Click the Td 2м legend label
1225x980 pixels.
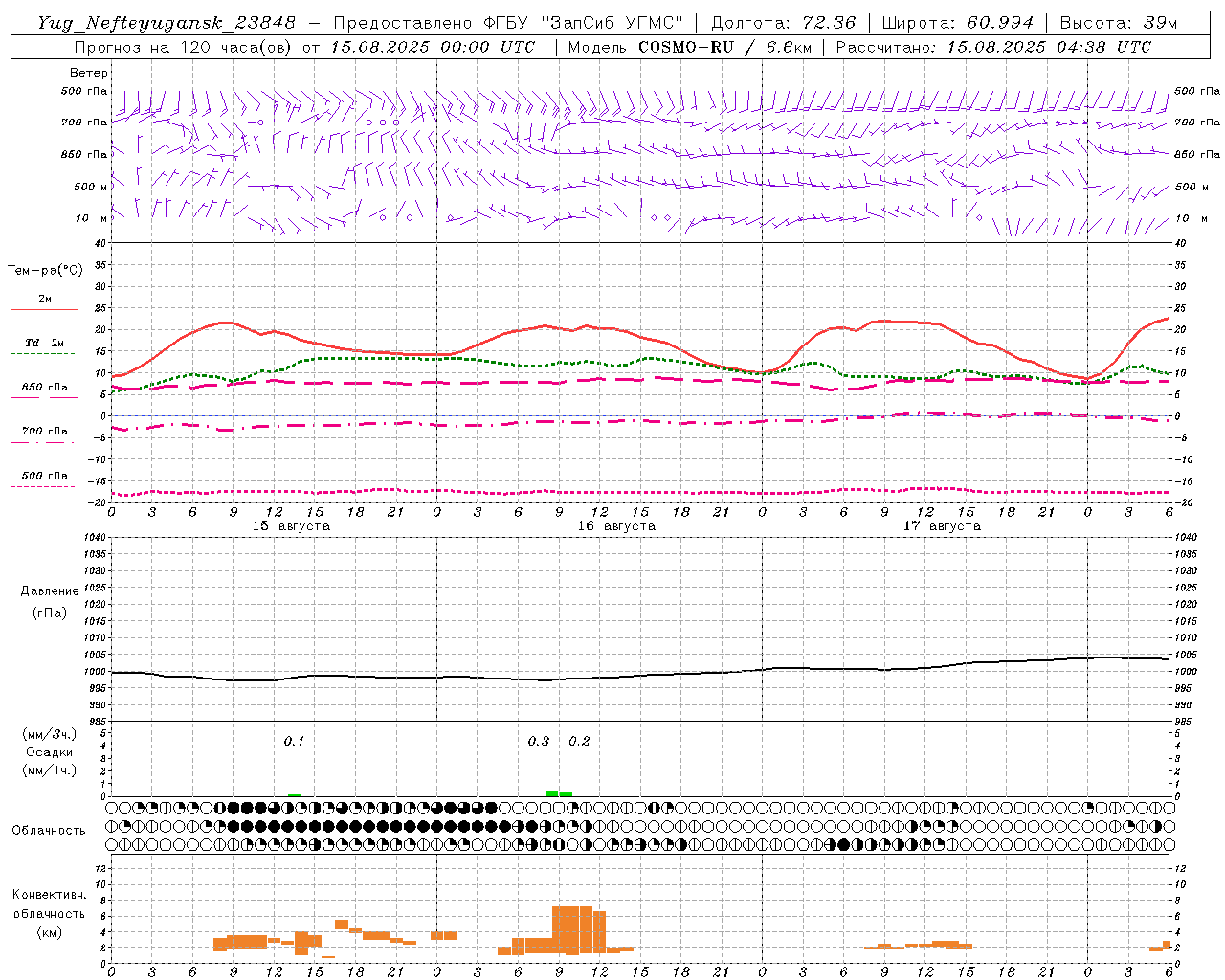(45, 343)
